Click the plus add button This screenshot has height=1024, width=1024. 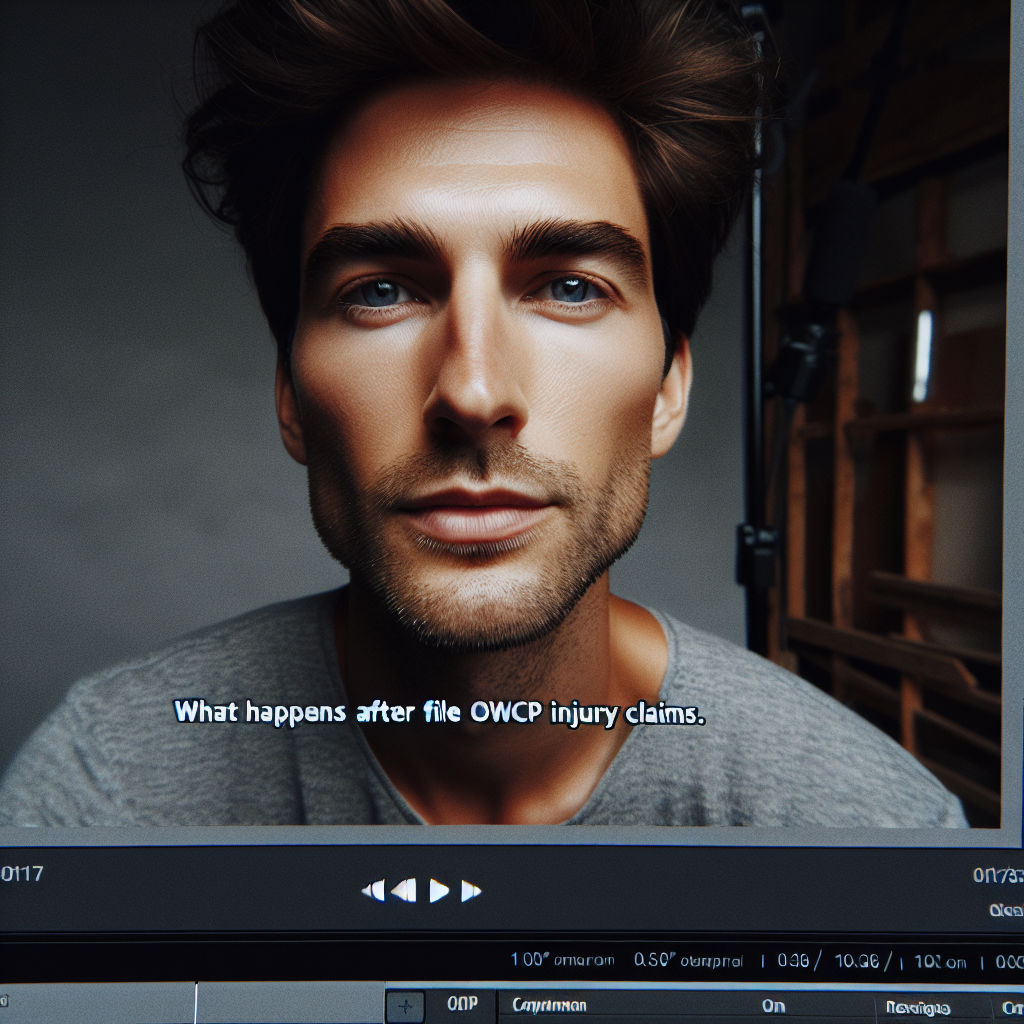coord(405,1007)
